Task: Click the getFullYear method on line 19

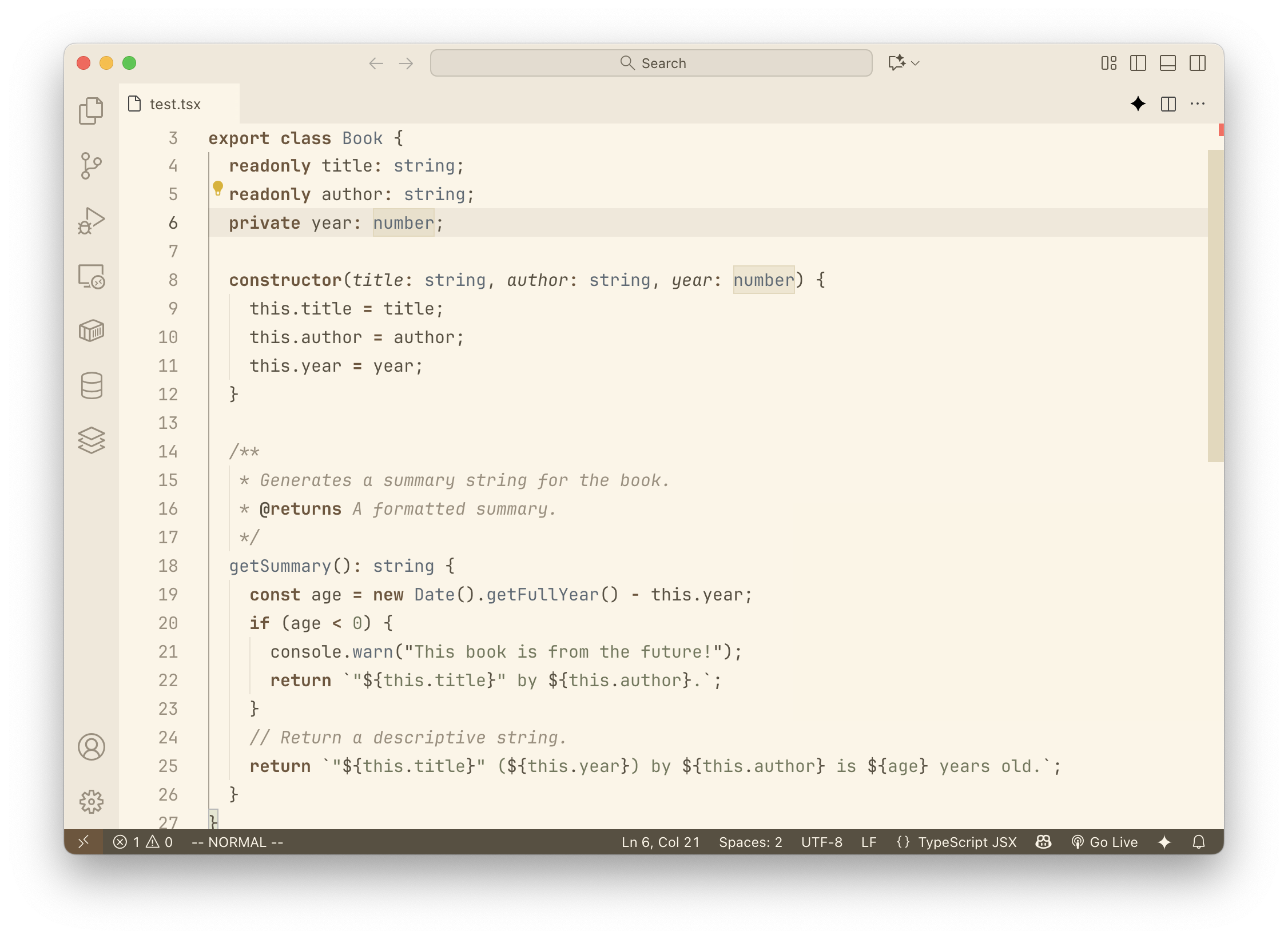Action: (543, 594)
